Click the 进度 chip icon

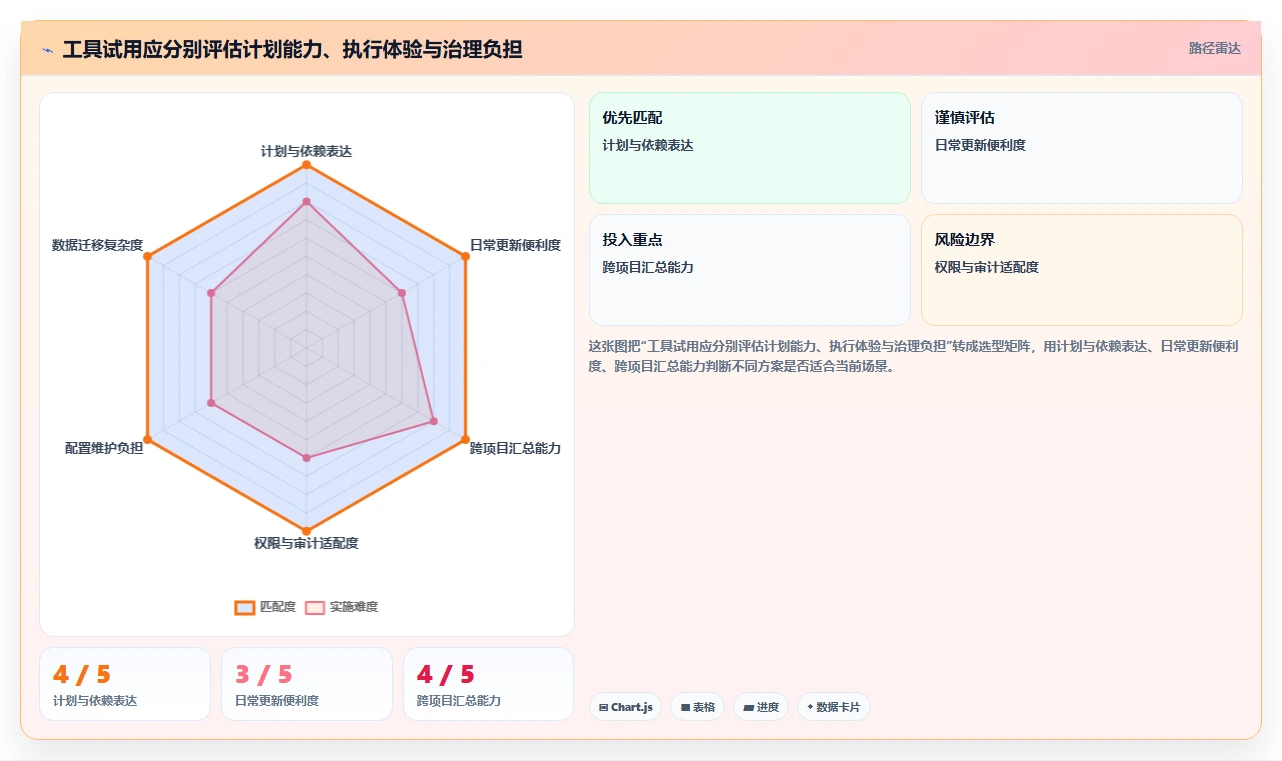tap(748, 708)
